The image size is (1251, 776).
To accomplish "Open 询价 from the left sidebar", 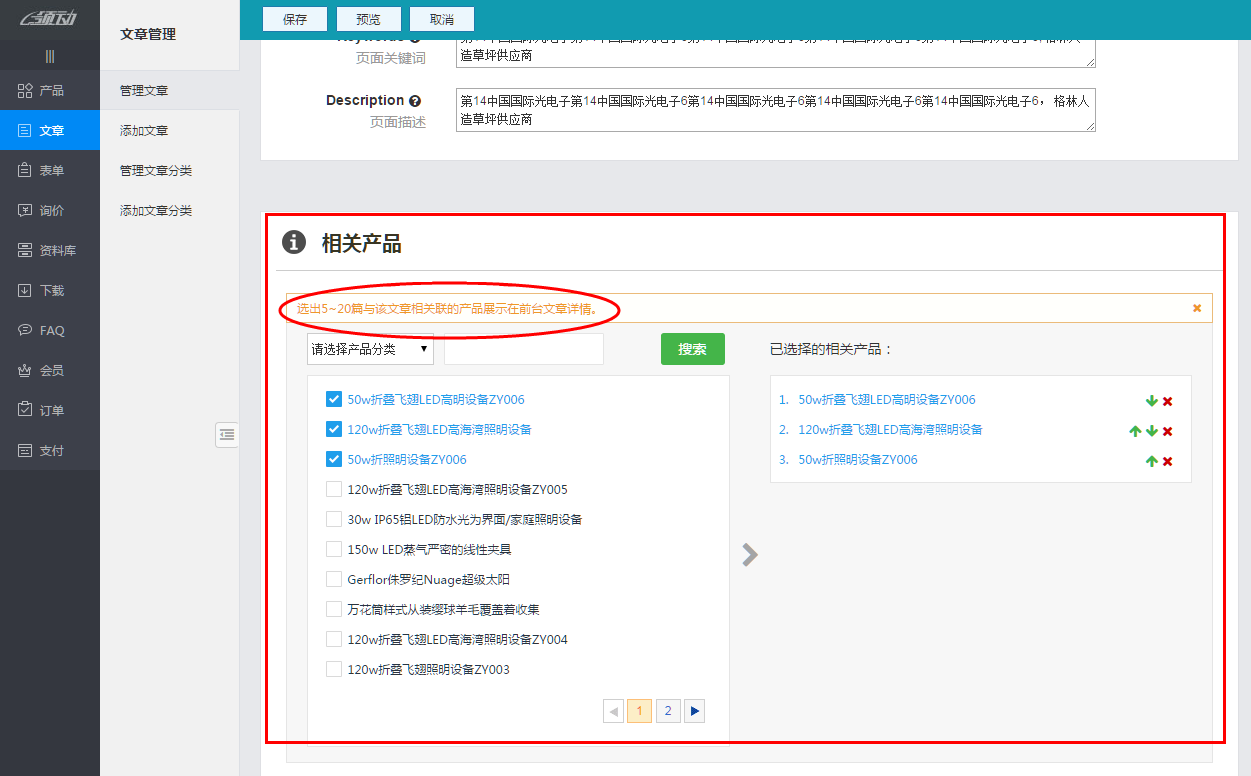I will pyautogui.click(x=50, y=210).
